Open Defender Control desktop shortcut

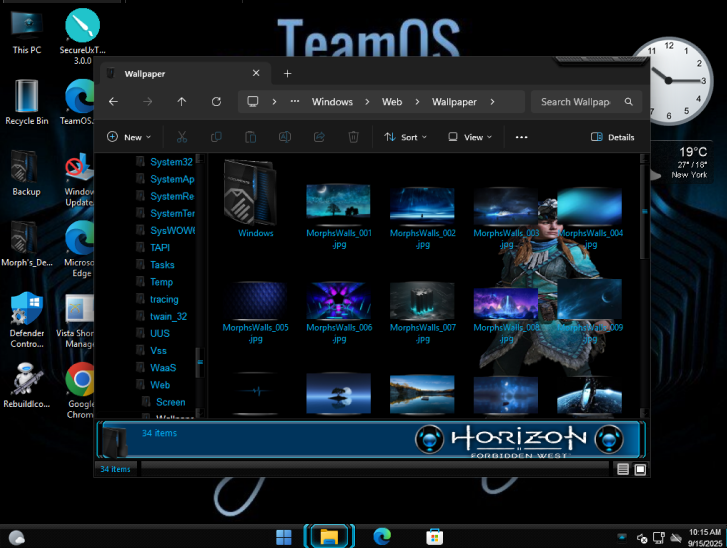point(27,320)
